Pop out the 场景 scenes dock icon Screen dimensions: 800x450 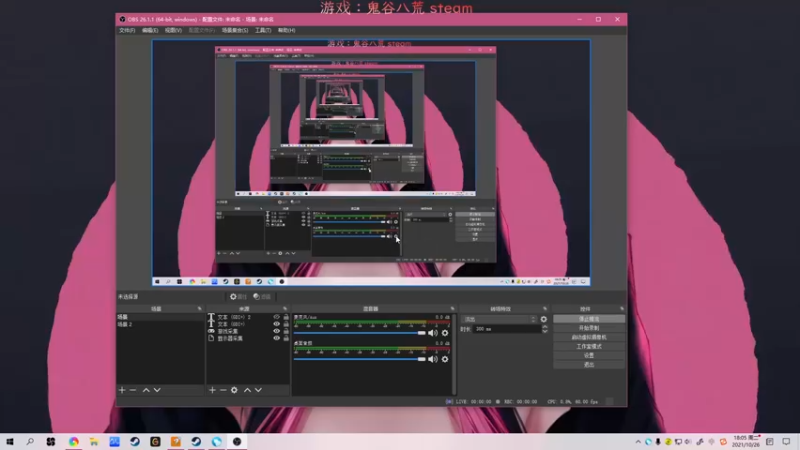coord(199,309)
